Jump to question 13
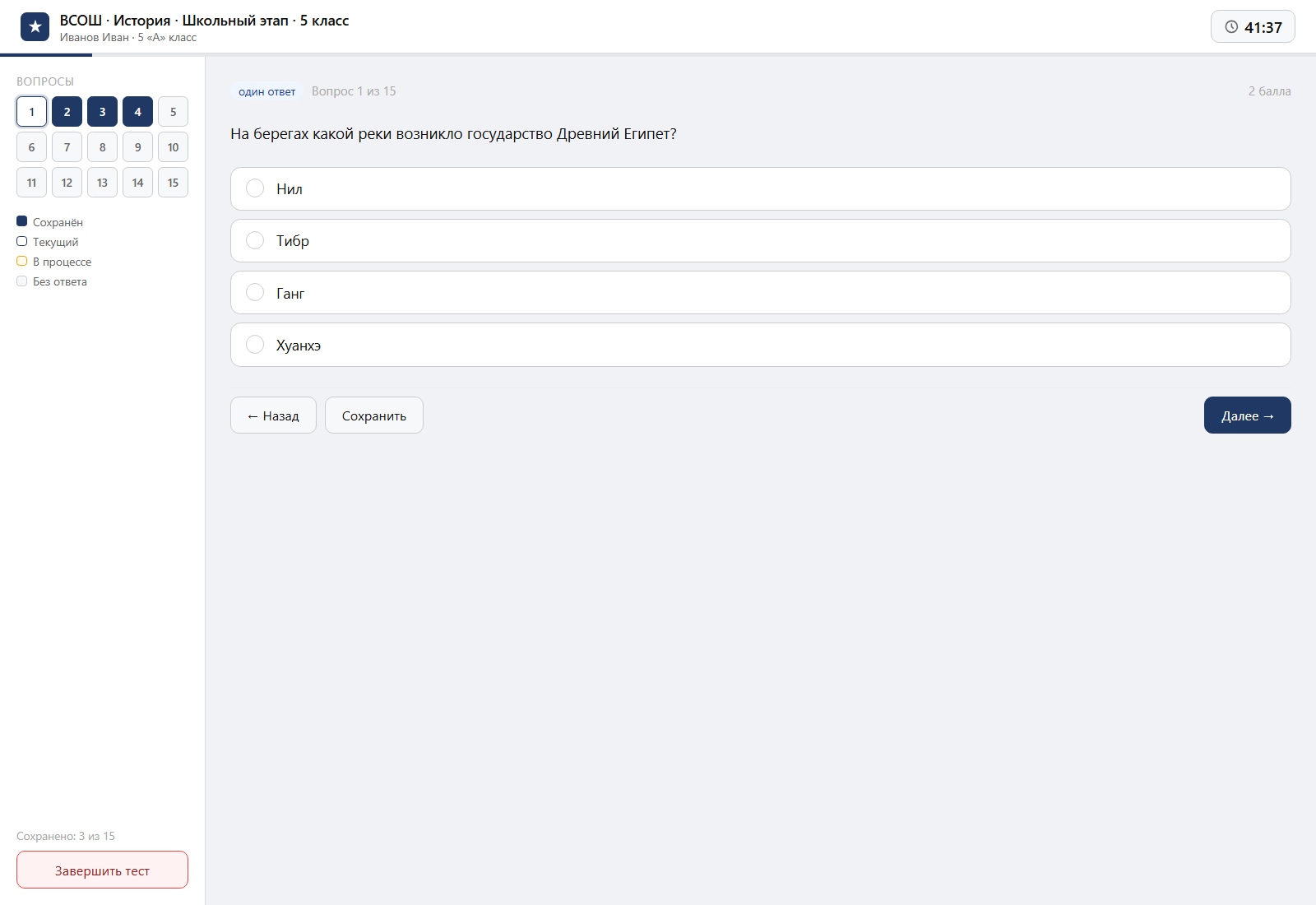1316x905 pixels. (102, 183)
